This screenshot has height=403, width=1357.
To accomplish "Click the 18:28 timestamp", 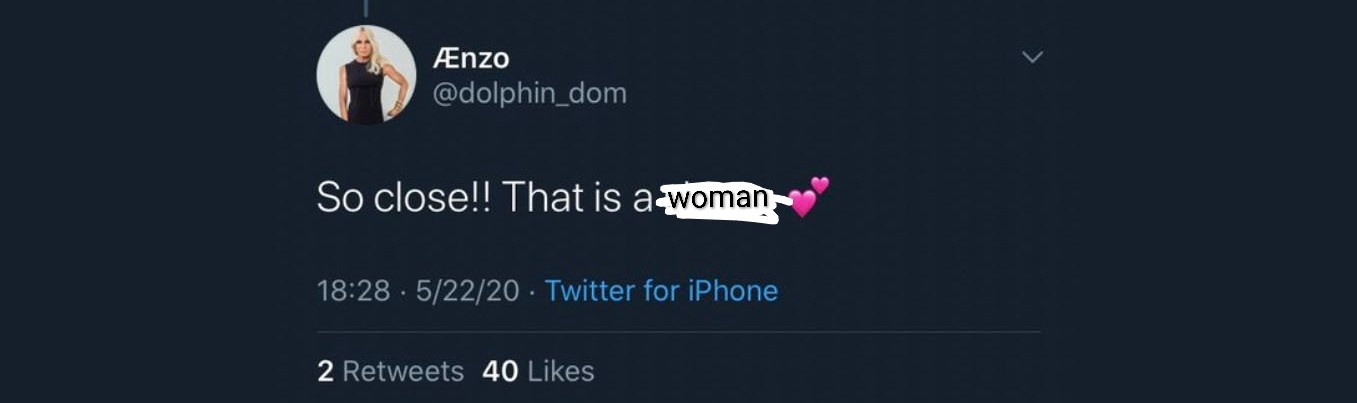I will pyautogui.click(x=352, y=291).
